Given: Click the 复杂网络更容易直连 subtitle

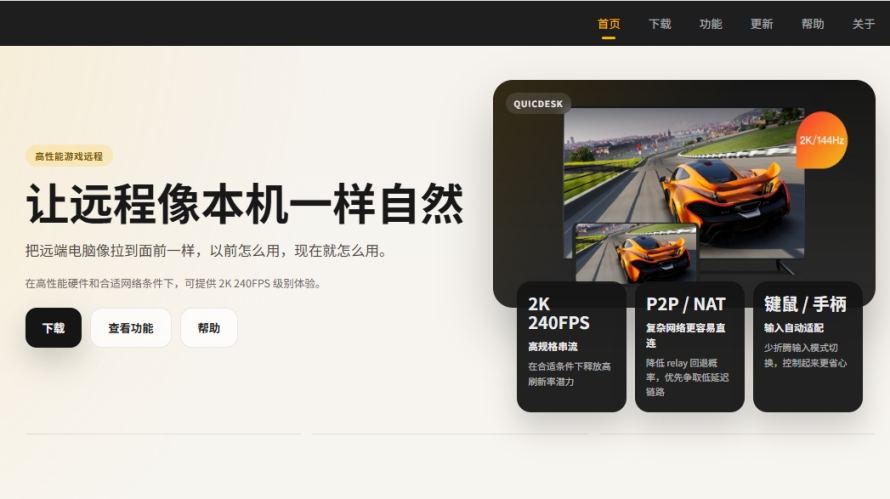Looking at the screenshot, I should (x=686, y=335).
